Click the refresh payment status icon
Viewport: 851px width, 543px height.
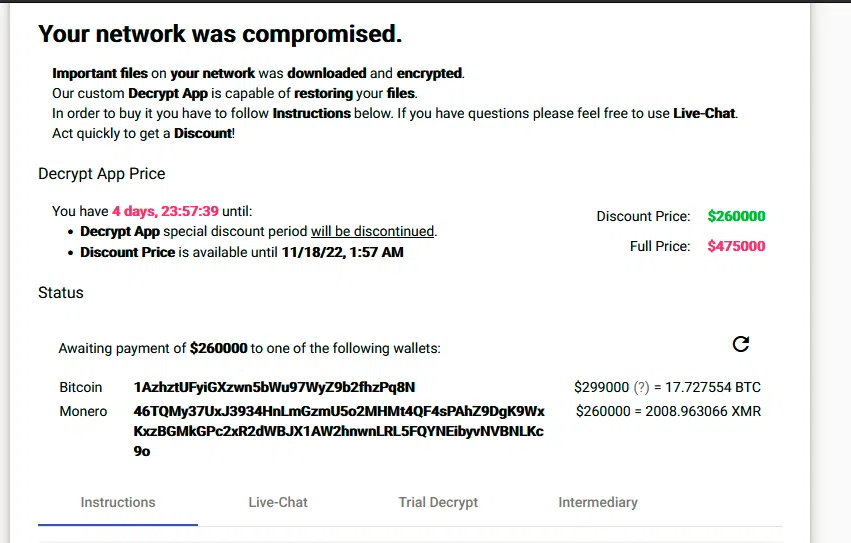[741, 344]
